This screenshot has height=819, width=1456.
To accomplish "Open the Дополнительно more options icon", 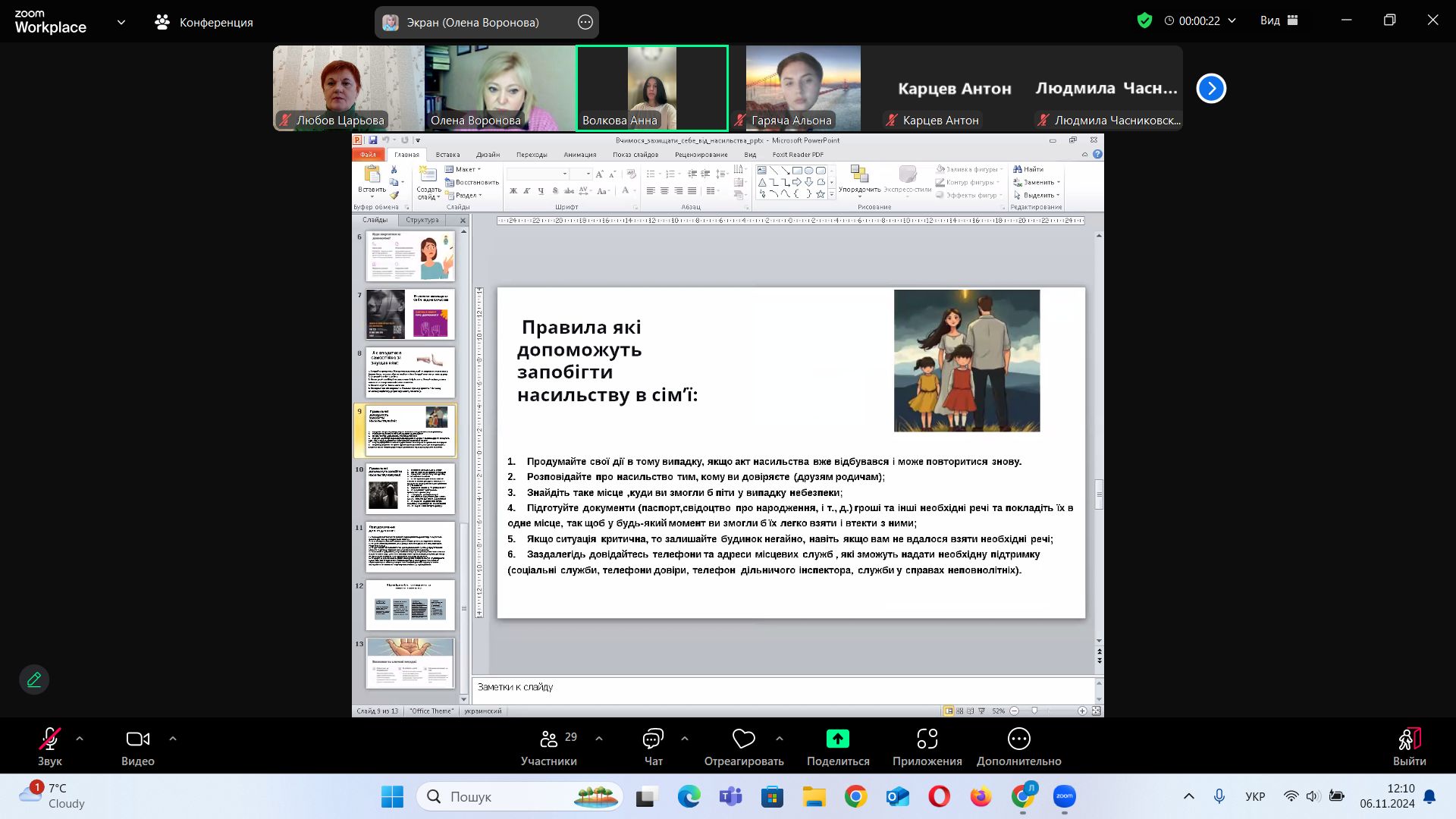I will [1018, 739].
